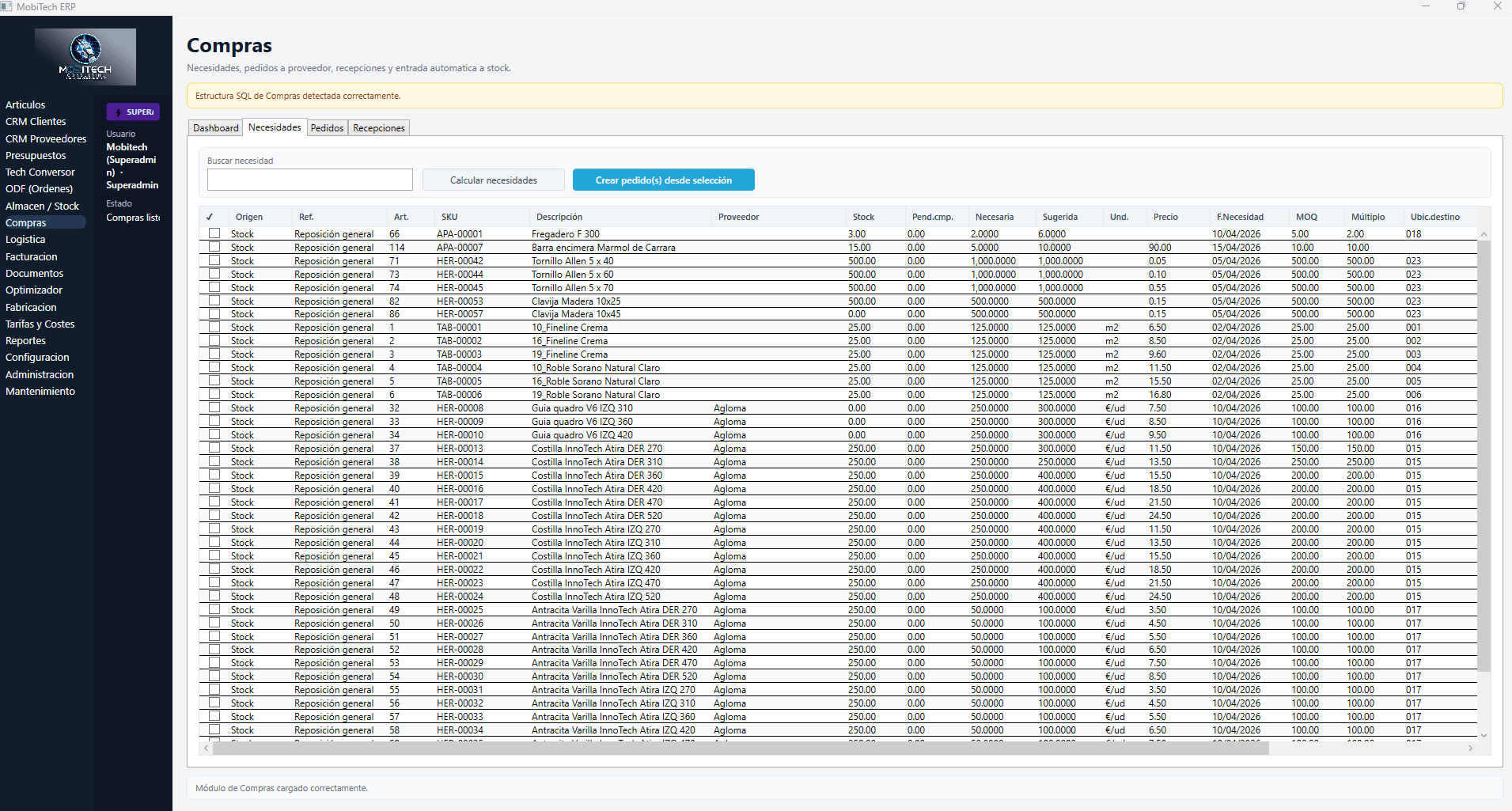Sort by the Proveedor column header
The width and height of the screenshot is (1512, 811).
tap(738, 217)
